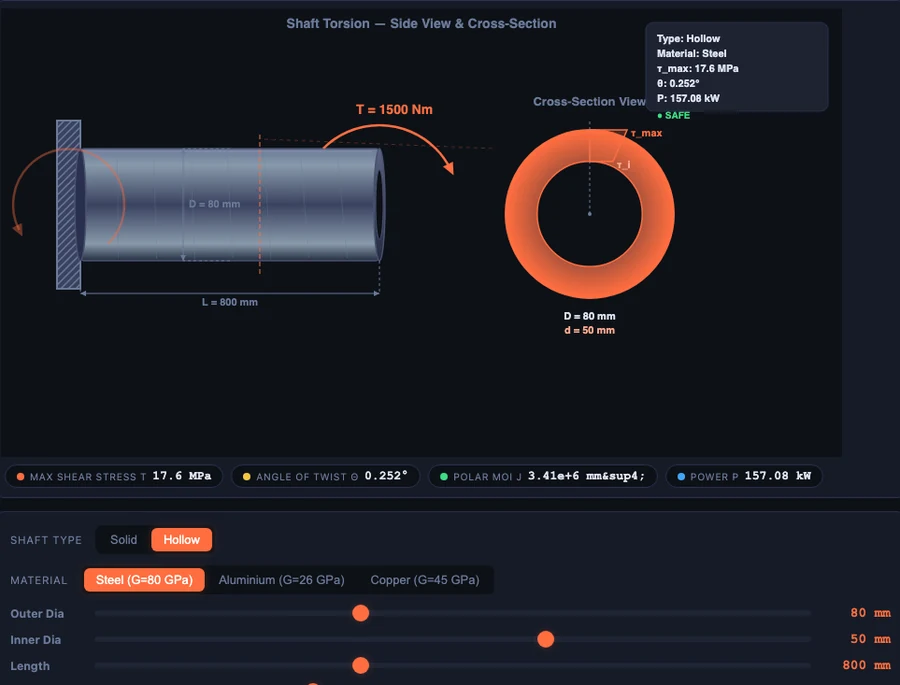Click the yellow dot beside Angle of Twist
The width and height of the screenshot is (900, 685).
coord(247,477)
